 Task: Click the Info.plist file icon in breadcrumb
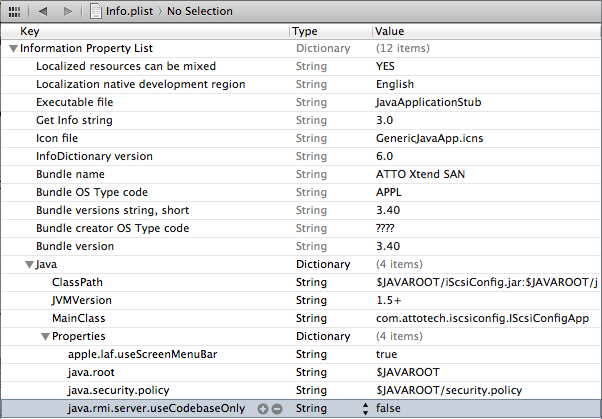pyautogui.click(x=97, y=11)
